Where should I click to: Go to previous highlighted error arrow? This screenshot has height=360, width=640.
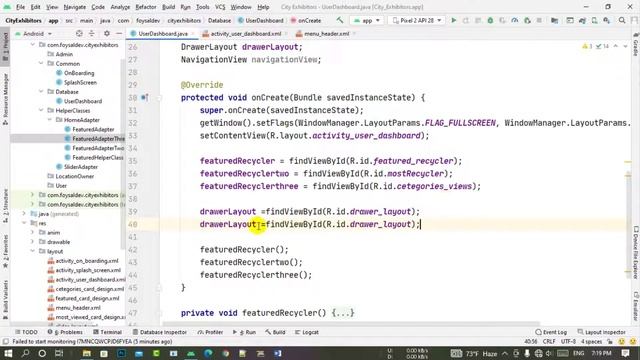coord(616,47)
